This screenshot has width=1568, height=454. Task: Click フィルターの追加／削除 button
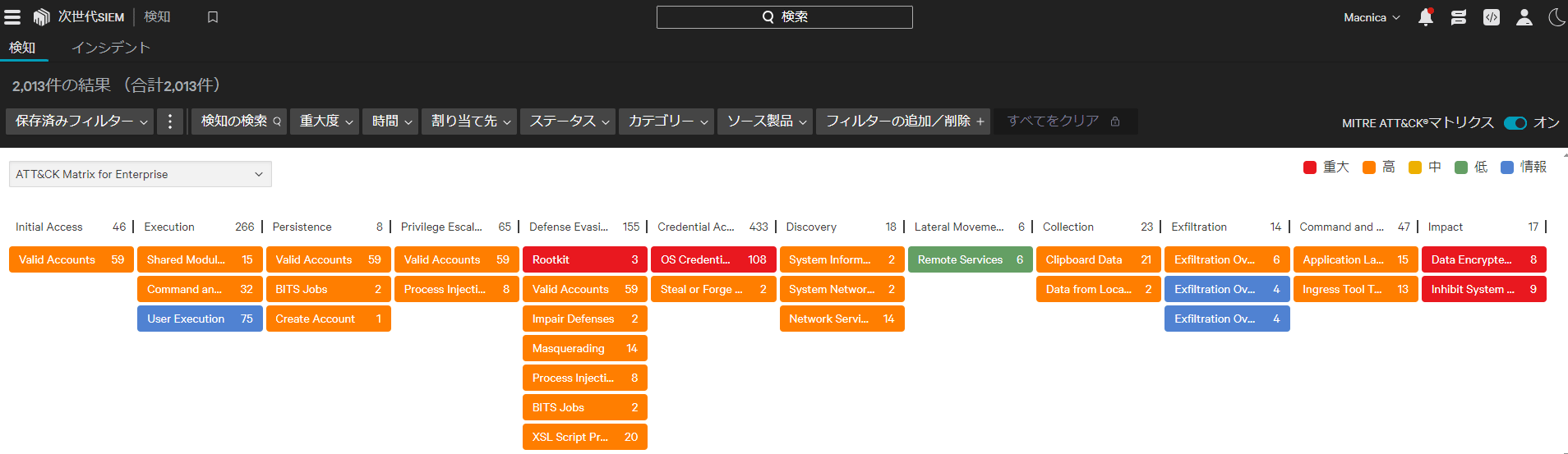(x=904, y=122)
